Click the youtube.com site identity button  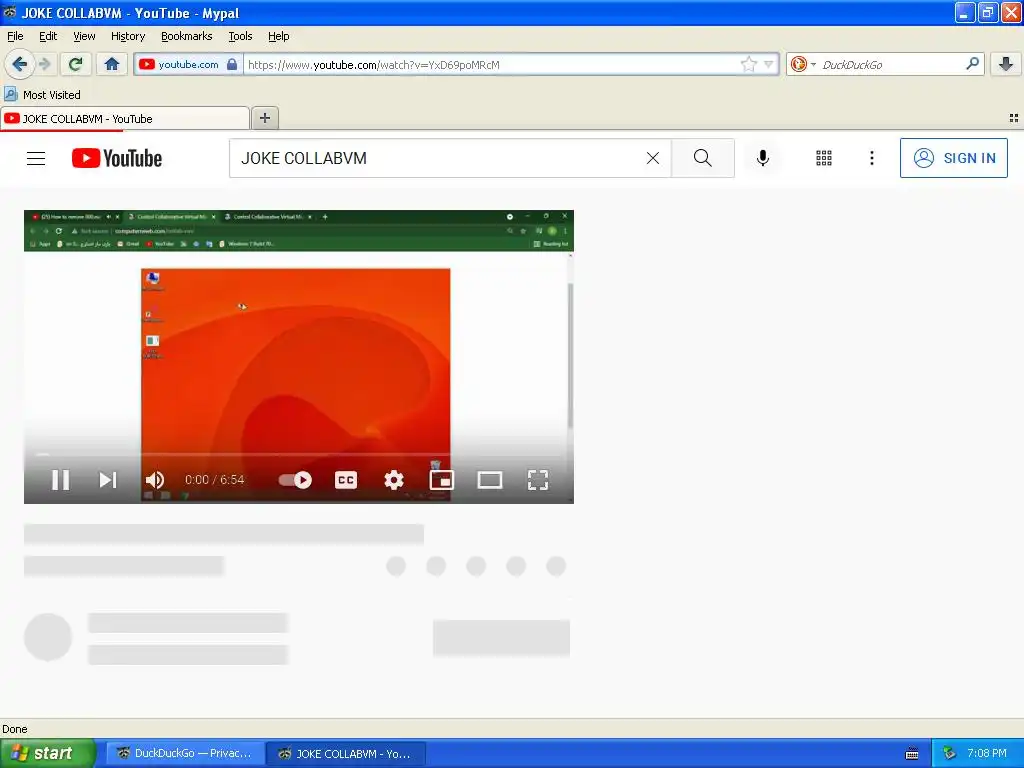click(x=189, y=64)
